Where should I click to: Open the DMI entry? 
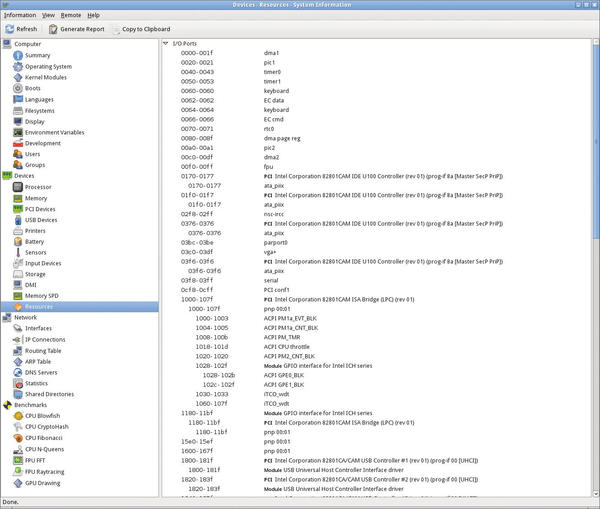pos(31,285)
